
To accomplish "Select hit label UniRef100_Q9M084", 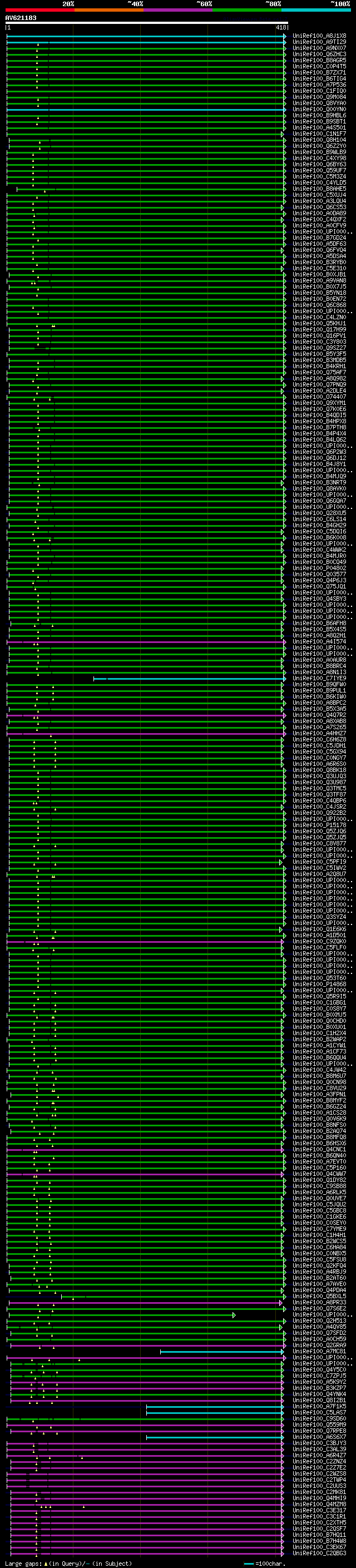I will 319,97.
